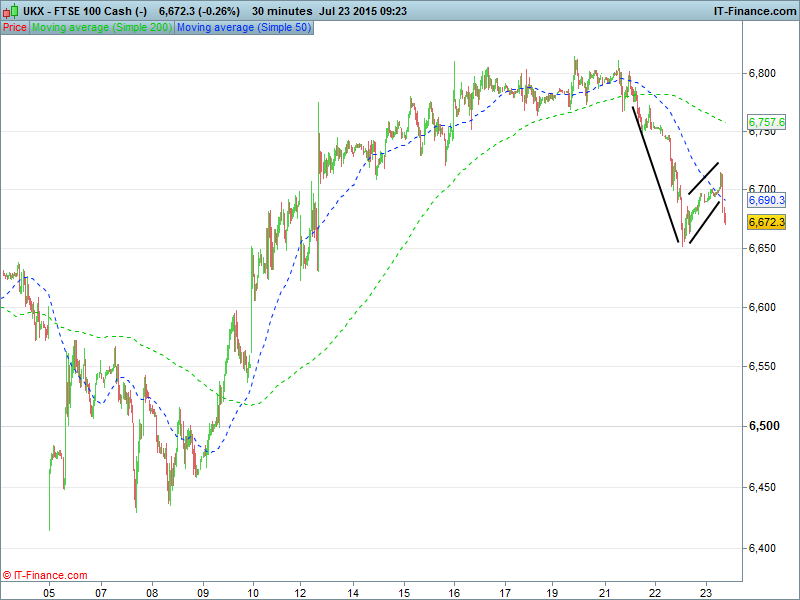Image resolution: width=800 pixels, height=600 pixels.
Task: Click the © IT-Finance.com copyright link
Action: point(45,575)
